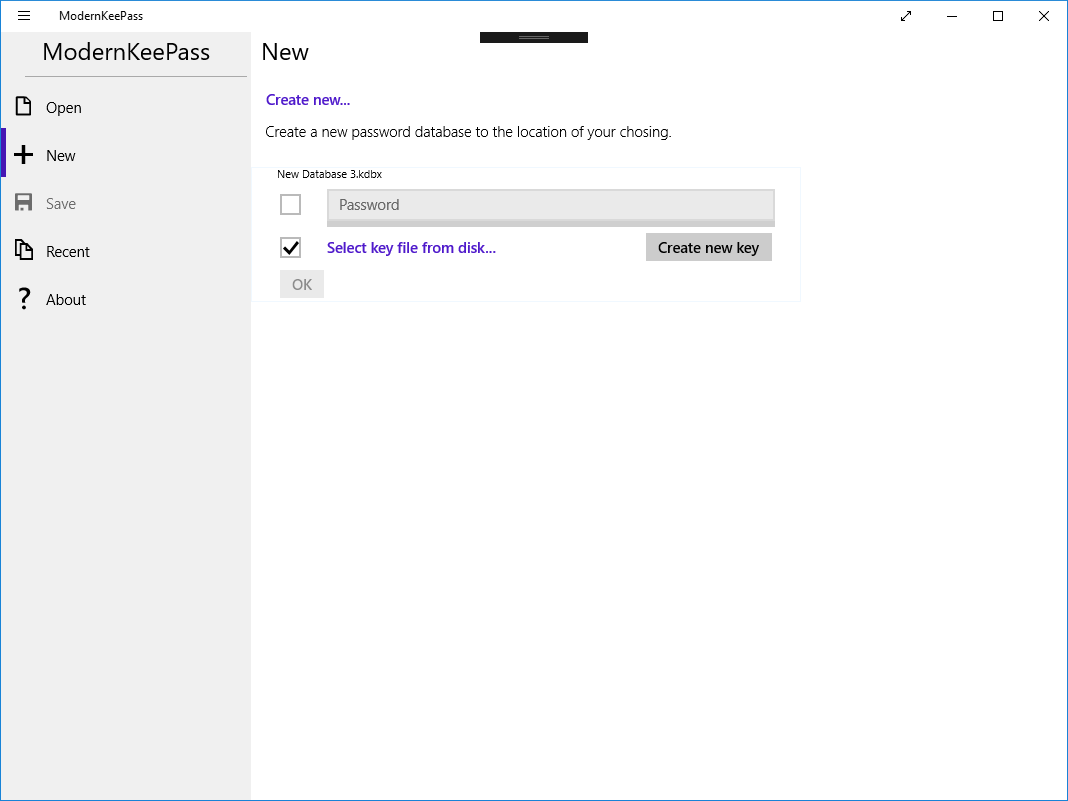Open the About sidebar item
This screenshot has height=801, width=1068.
[x=66, y=299]
